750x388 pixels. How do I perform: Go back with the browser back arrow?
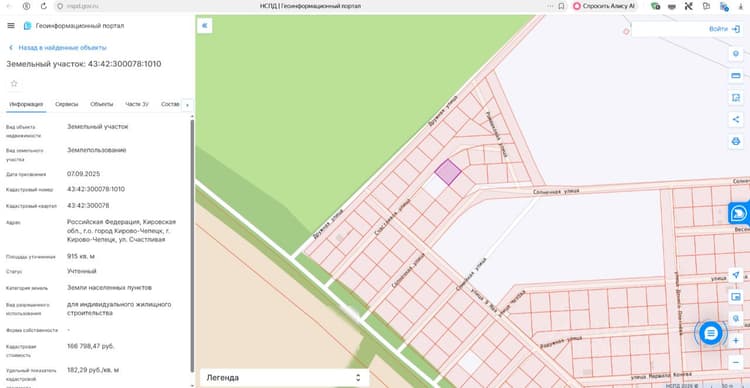[x=9, y=6]
